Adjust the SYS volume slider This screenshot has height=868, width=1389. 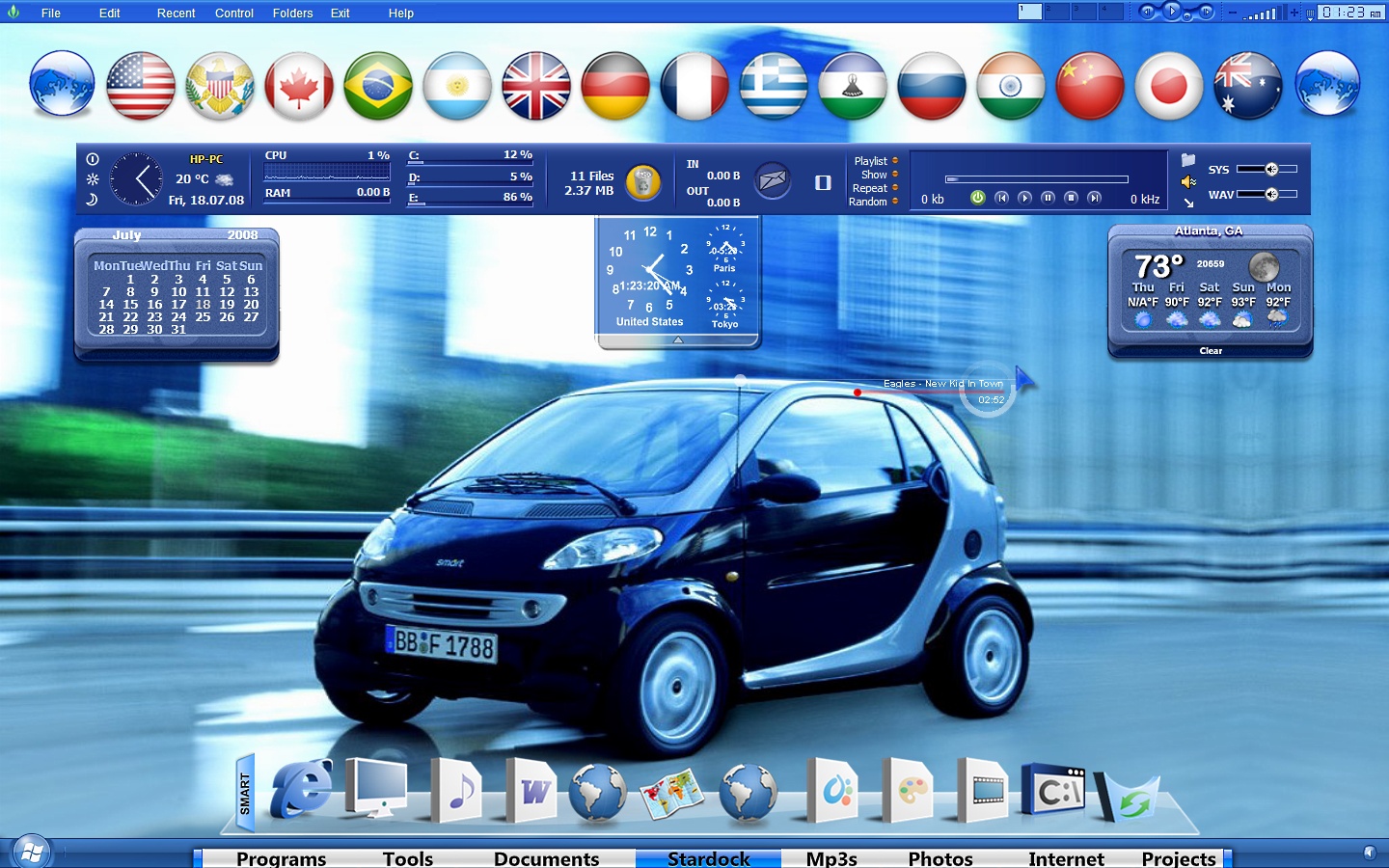1266,170
